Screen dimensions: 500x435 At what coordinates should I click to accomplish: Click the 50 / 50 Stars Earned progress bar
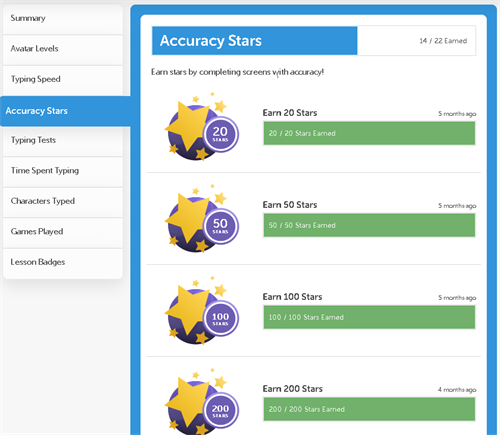(369, 225)
